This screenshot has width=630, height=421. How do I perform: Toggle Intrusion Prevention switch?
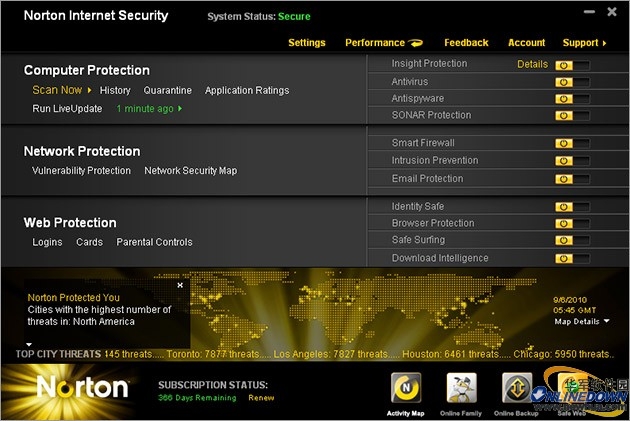(572, 161)
